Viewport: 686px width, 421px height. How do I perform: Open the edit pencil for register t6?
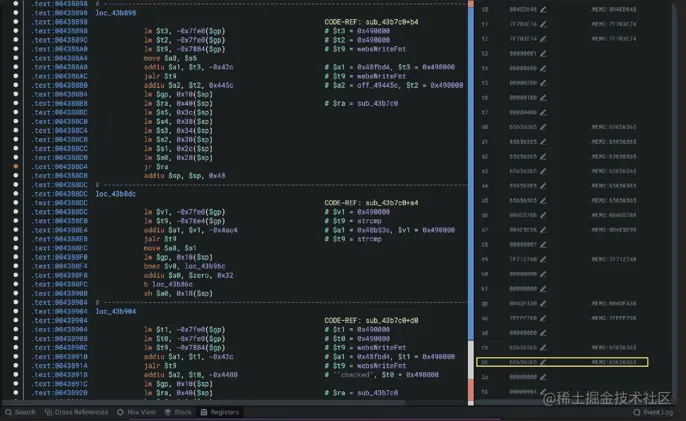click(543, 98)
